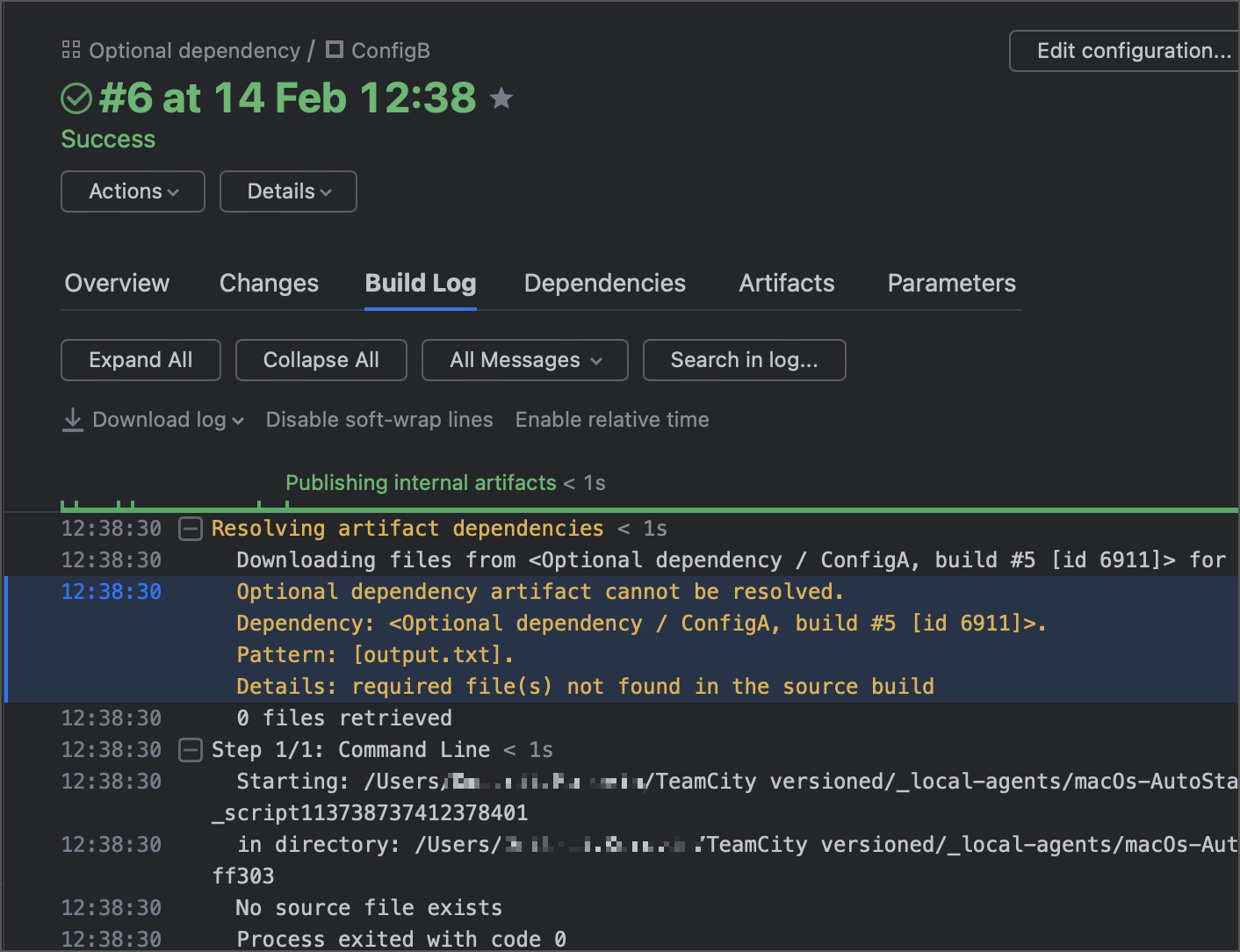Star build #6 as favorite
Screen dimensions: 1240x952
[x=501, y=99]
